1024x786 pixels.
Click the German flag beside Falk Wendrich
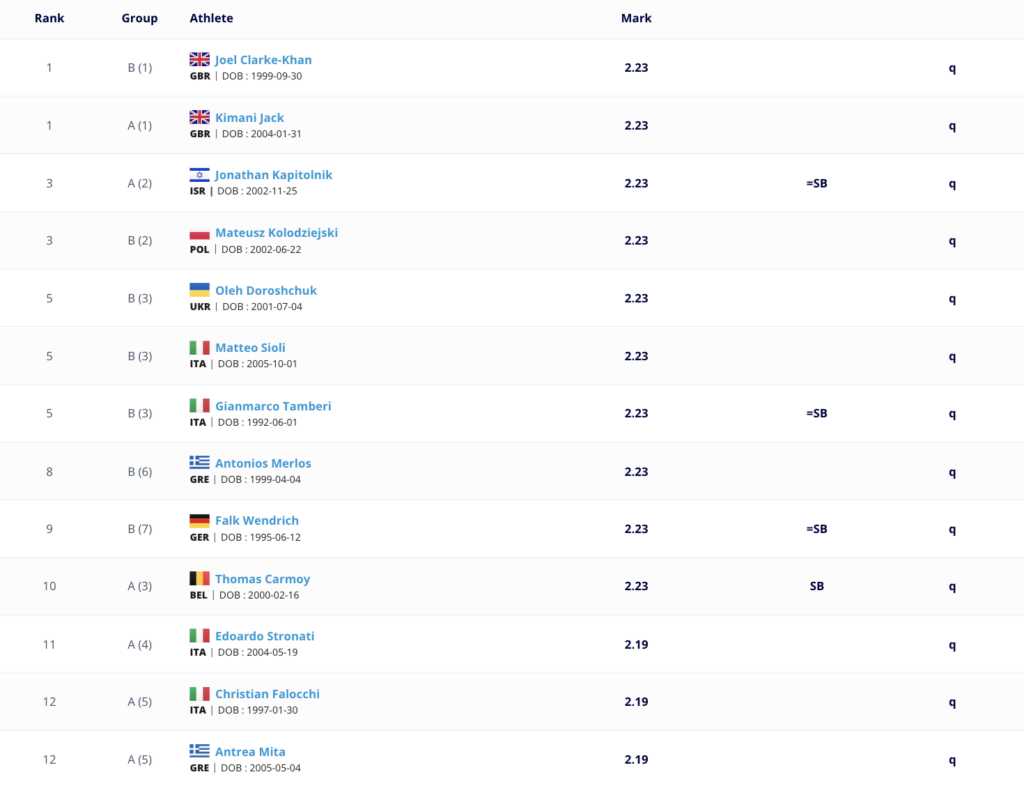click(199, 520)
